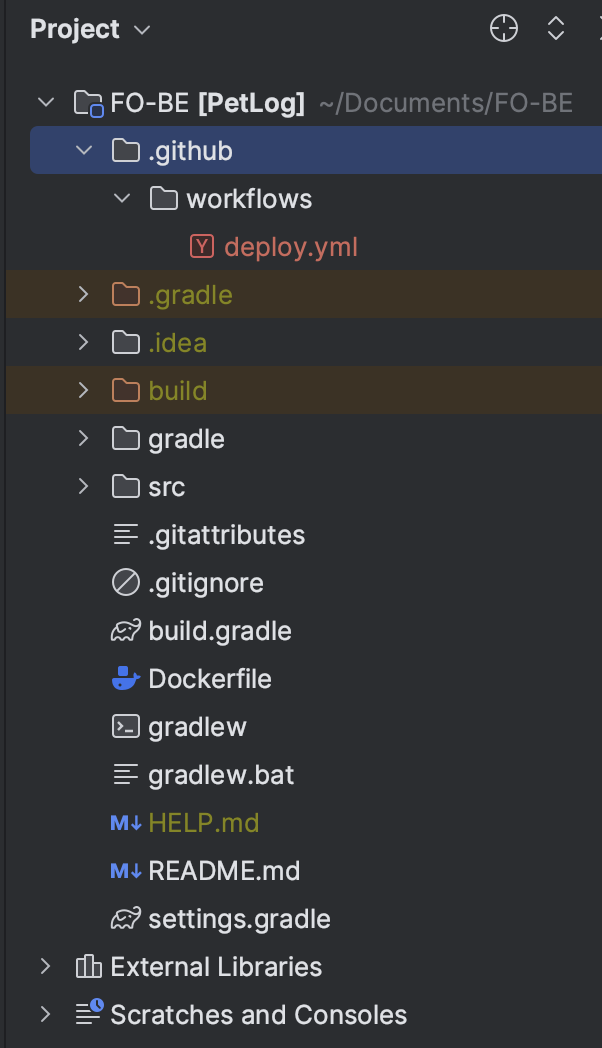This screenshot has width=602, height=1048.
Task: Click the Select Opened File target icon
Action: coord(503,29)
